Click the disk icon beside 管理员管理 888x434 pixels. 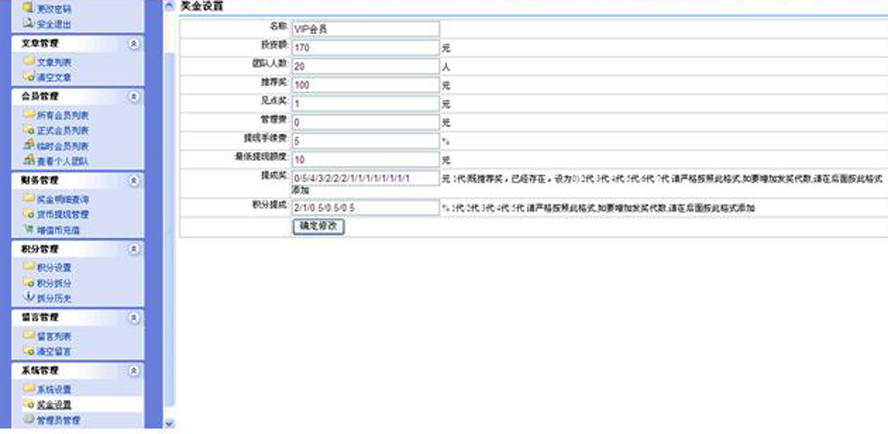(x=29, y=419)
